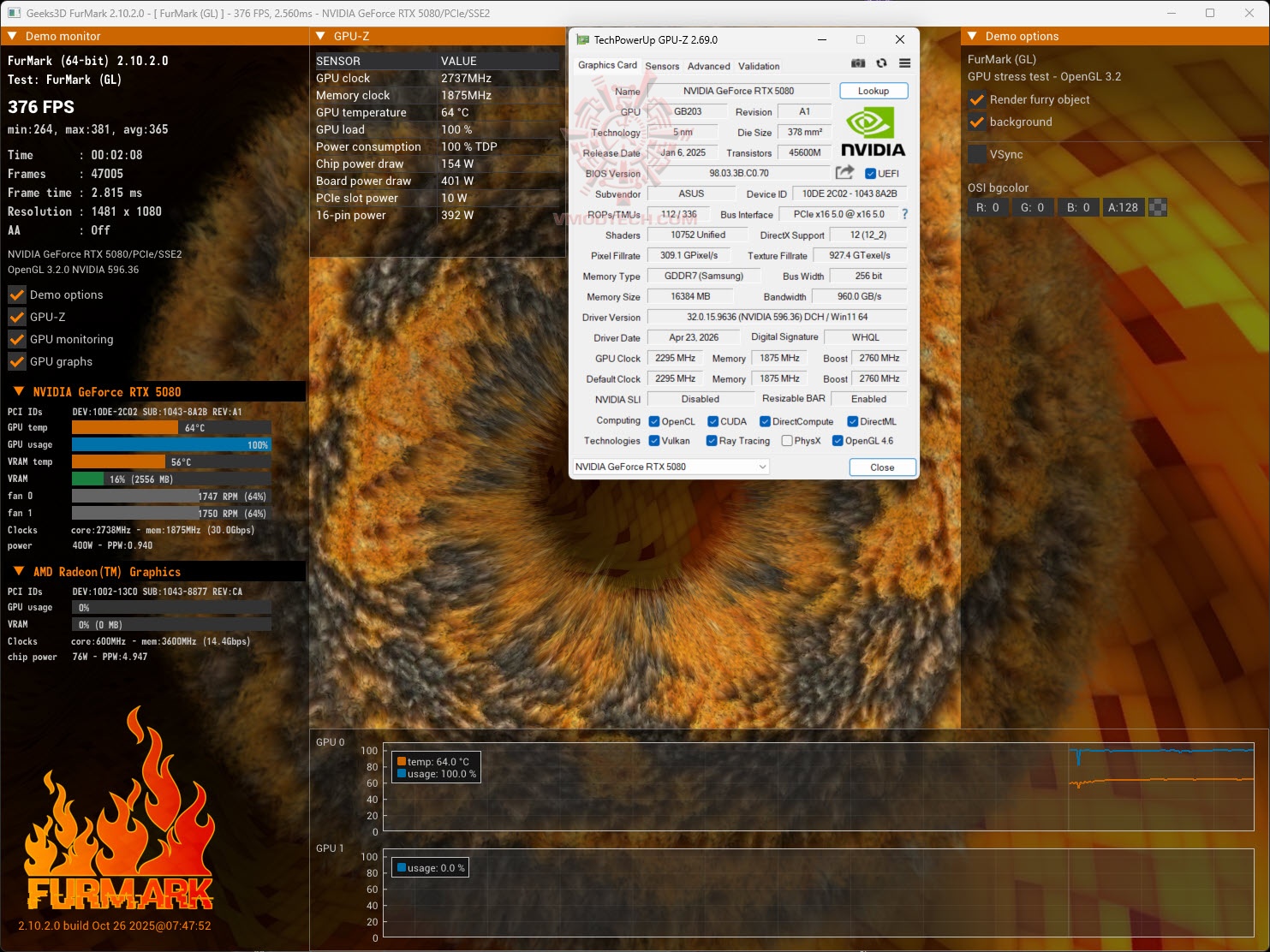Click the fan 0 RPM bar
Viewport: 1270px width, 952px height.
[x=171, y=496]
